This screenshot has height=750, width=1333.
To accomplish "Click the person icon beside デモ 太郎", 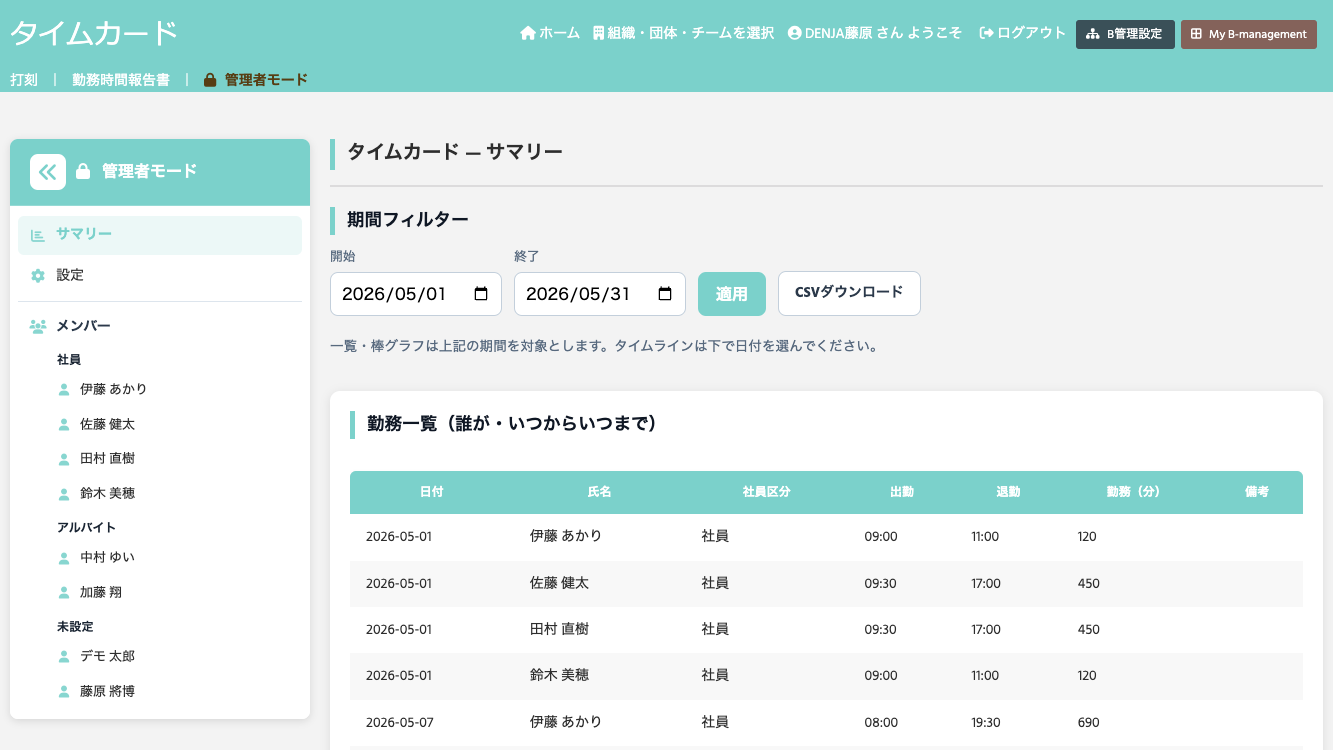I will point(64,656).
